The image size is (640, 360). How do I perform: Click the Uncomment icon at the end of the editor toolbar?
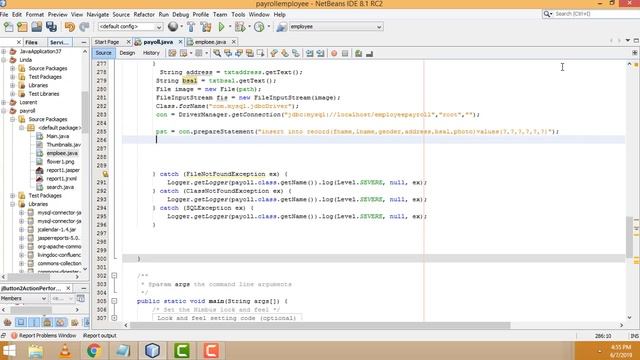(x=369, y=53)
